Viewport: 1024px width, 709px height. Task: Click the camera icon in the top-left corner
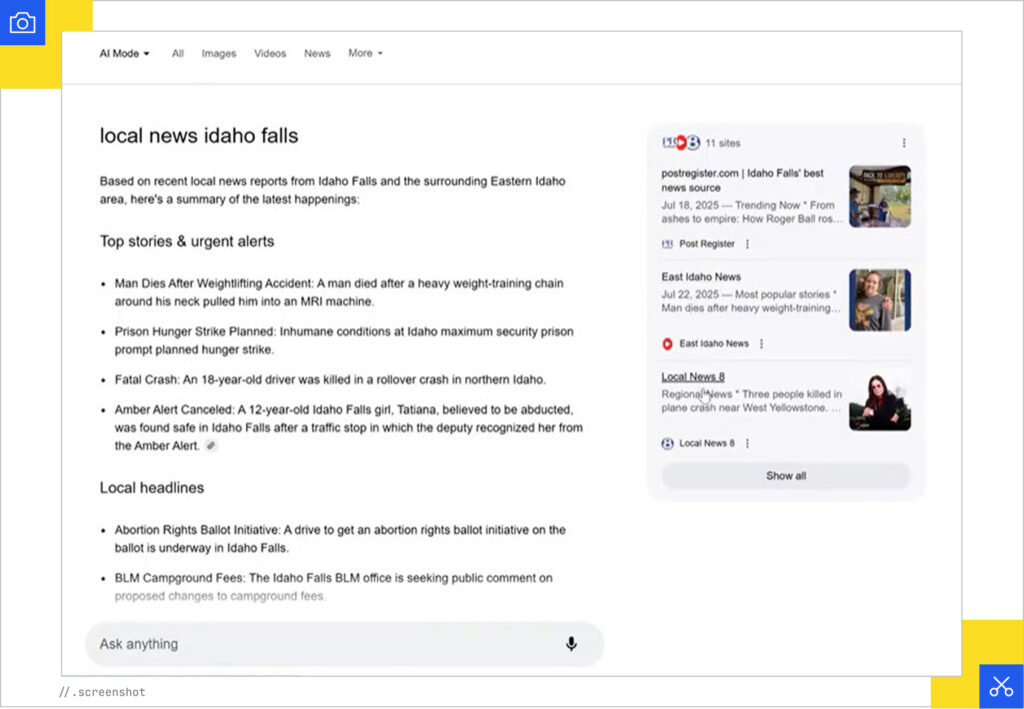tap(22, 22)
